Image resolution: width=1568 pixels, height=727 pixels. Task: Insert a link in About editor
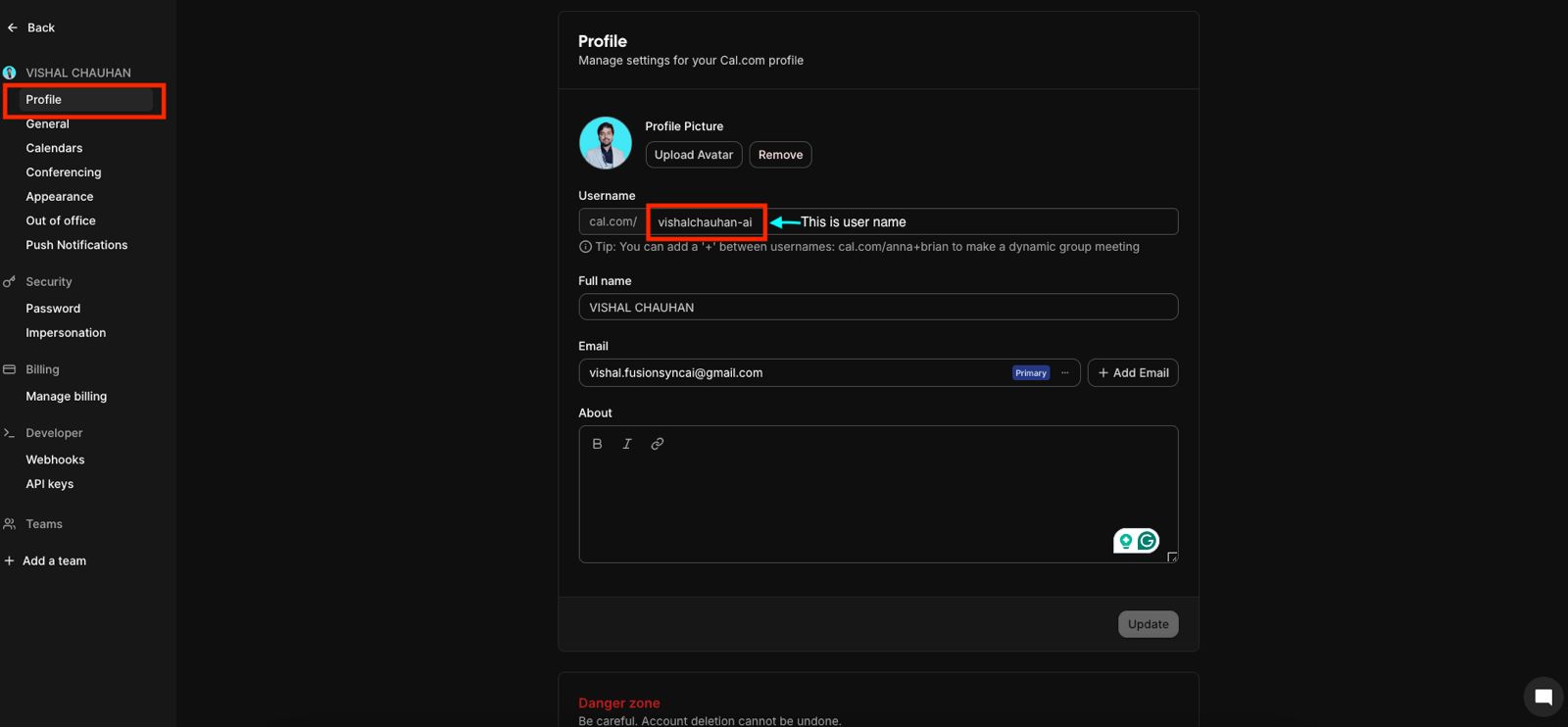pyautogui.click(x=658, y=444)
